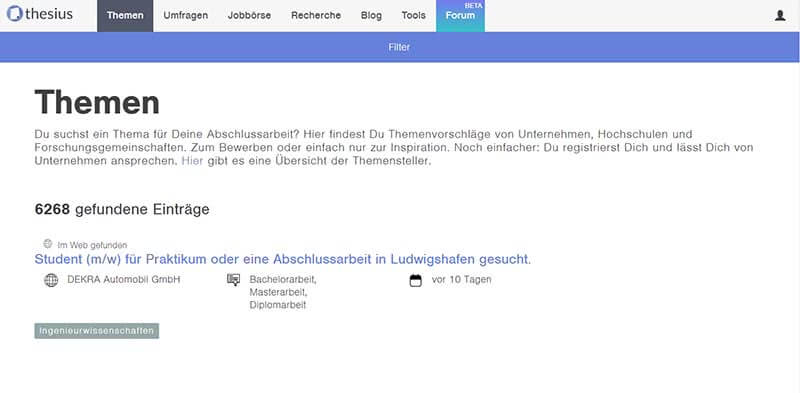
Task: Click the globe icon beside Im Web gefunden
Action: click(48, 243)
